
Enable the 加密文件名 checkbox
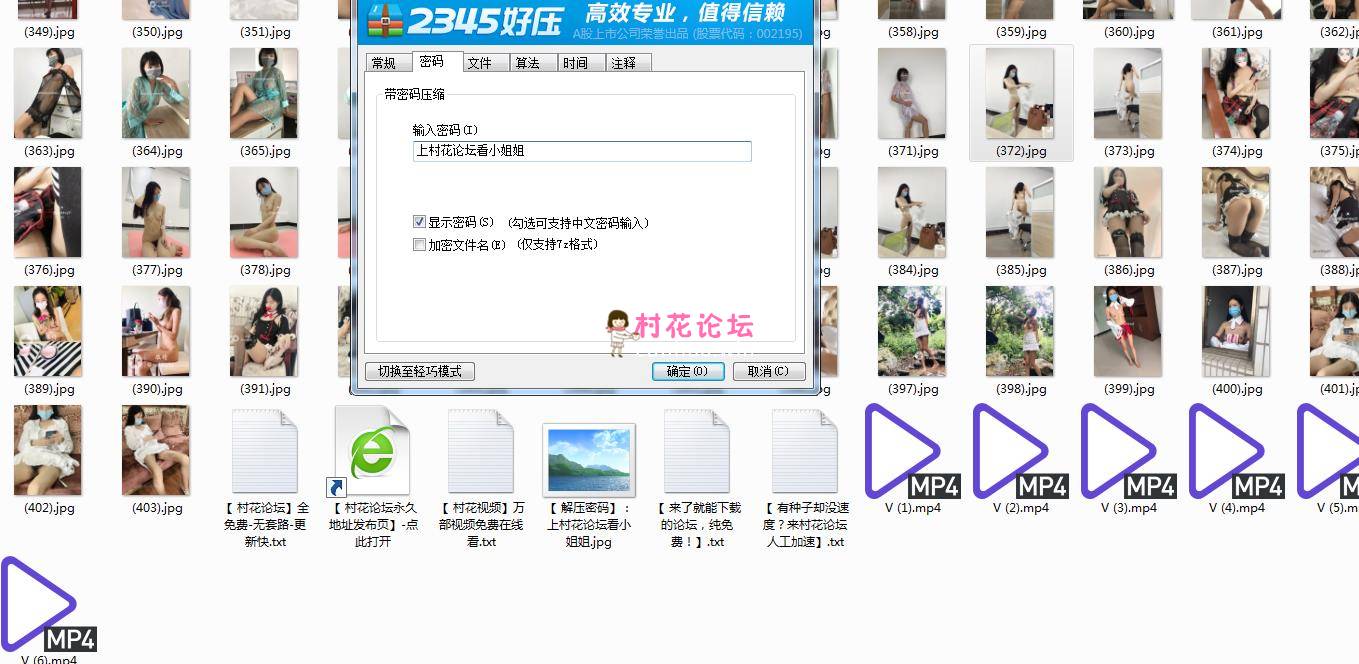pyautogui.click(x=420, y=245)
